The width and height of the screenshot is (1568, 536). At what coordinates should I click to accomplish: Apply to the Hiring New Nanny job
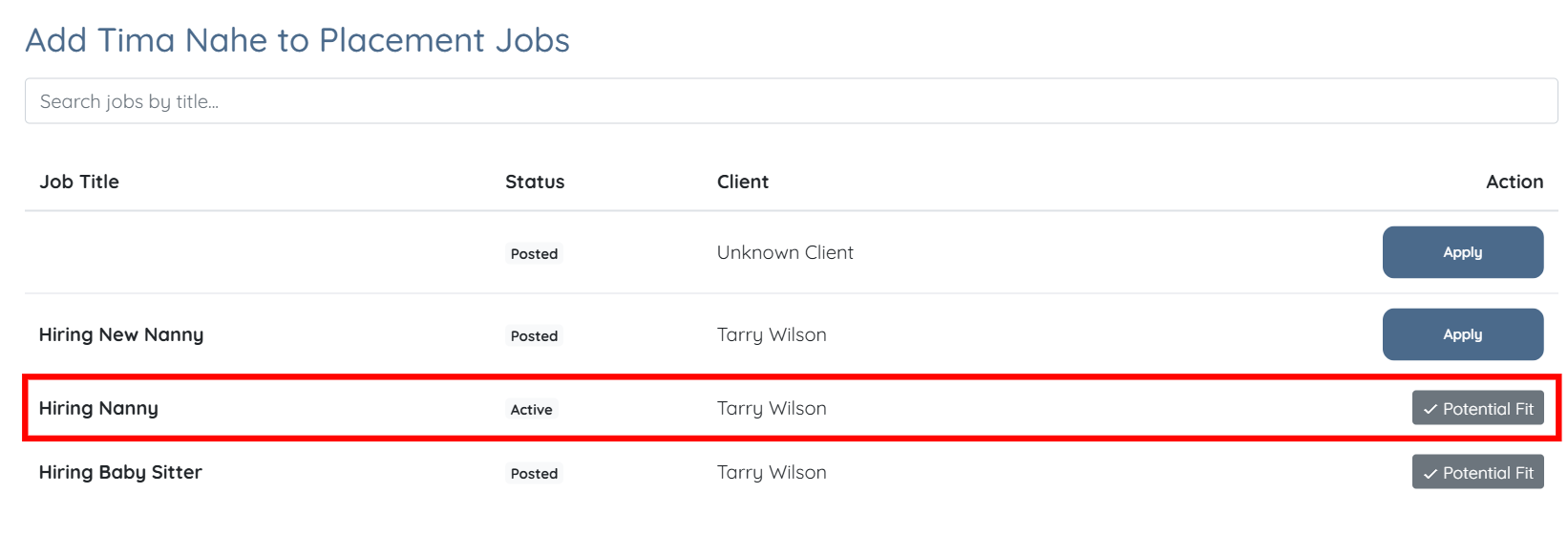1462,334
